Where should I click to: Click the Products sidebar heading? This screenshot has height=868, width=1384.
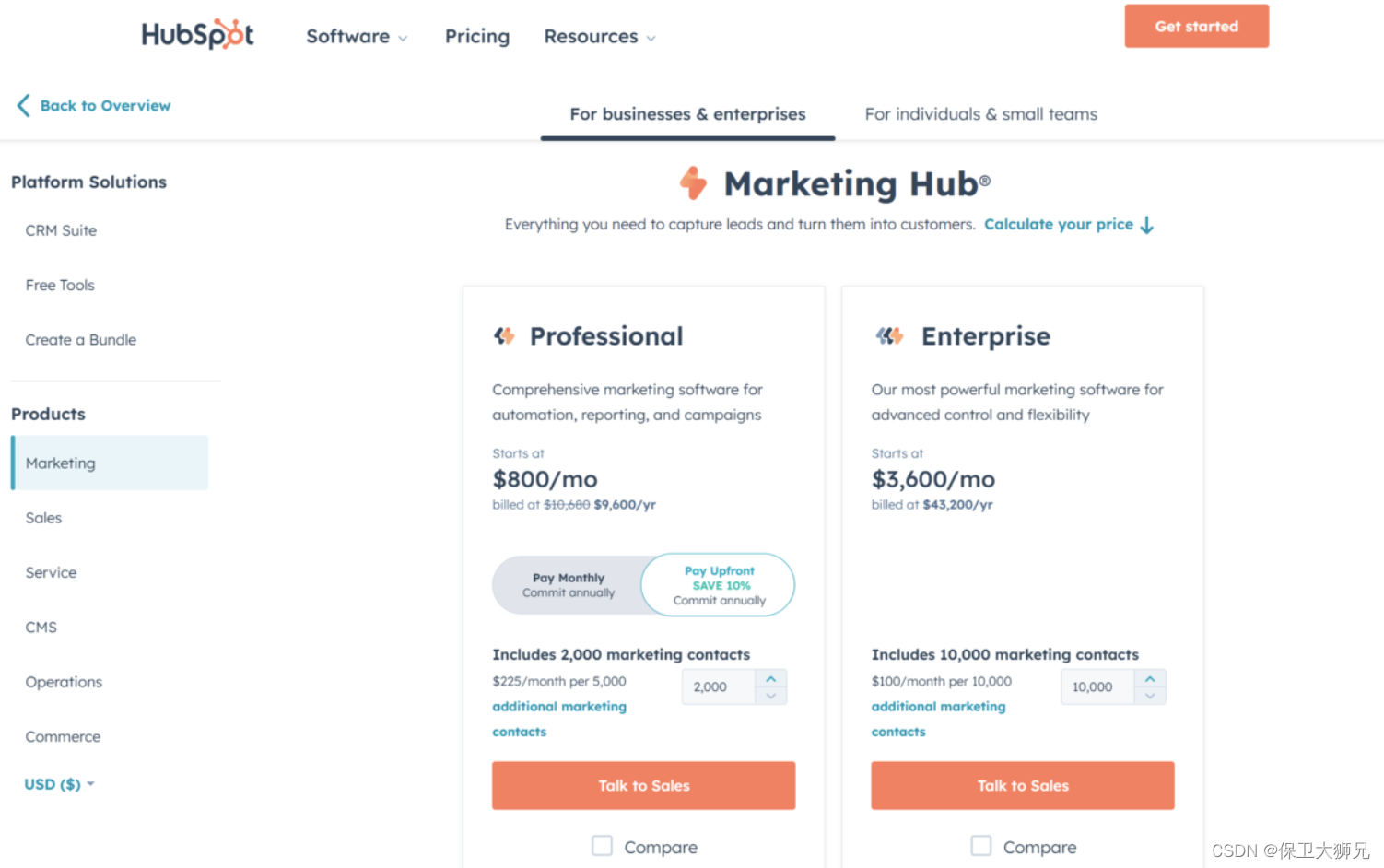click(48, 414)
